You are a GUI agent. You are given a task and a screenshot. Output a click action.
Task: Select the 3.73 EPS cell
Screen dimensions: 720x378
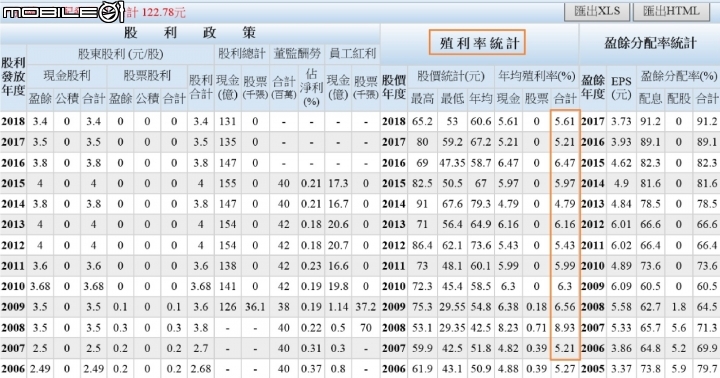[x=621, y=121]
